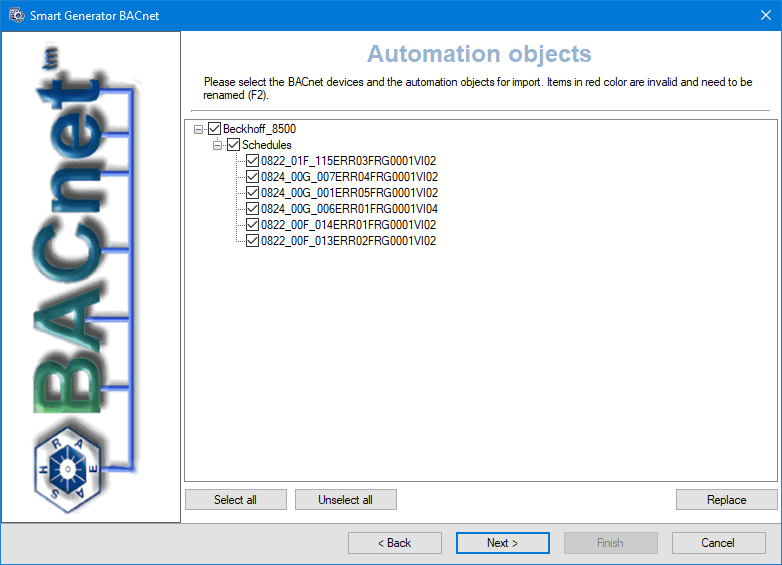Go back with the Back button
782x565 pixels.
tap(394, 543)
